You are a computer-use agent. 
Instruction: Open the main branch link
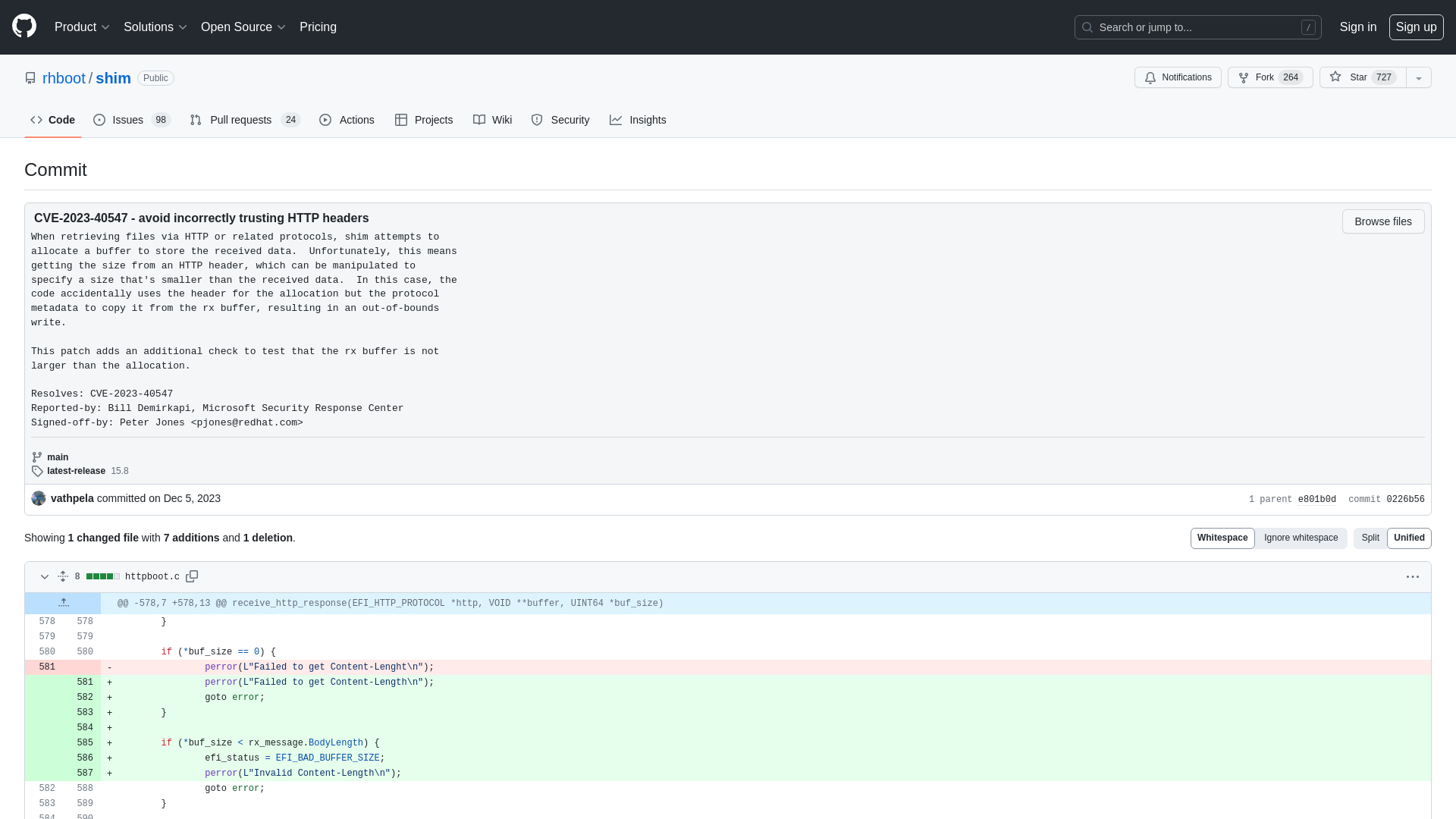(x=58, y=457)
